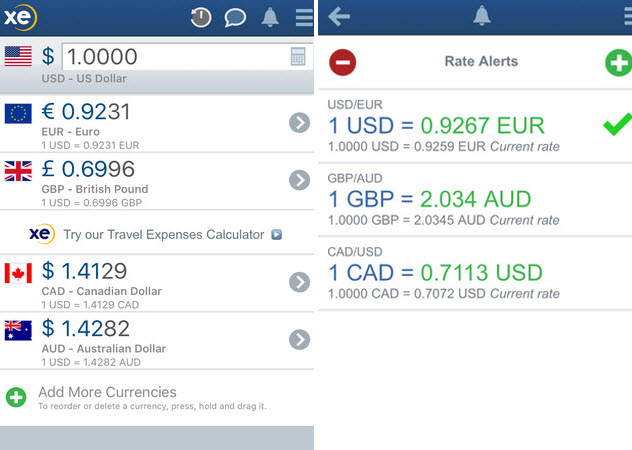Select the CAD/USD rate alert entry
The image size is (632, 450).
coord(475,273)
